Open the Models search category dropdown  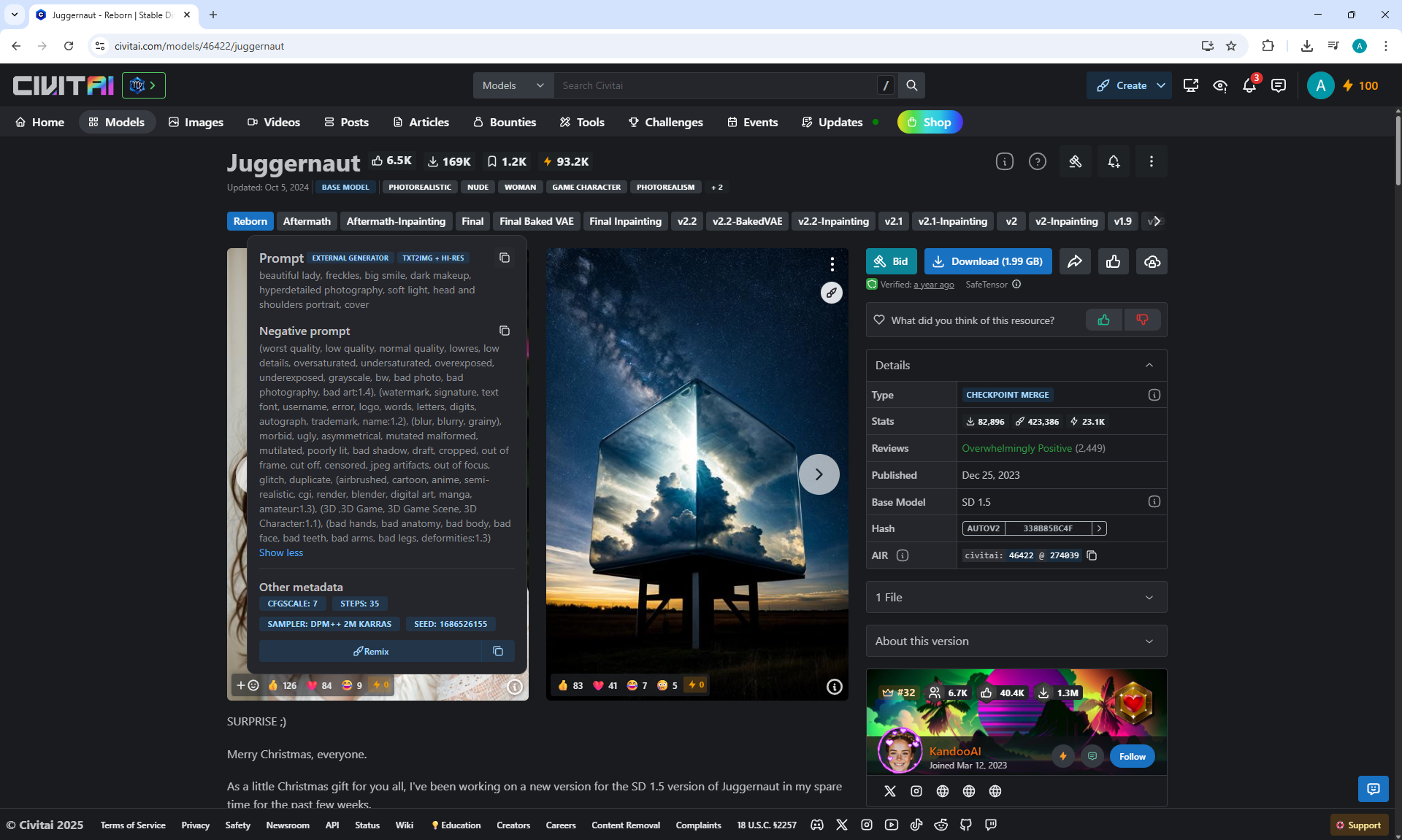[x=513, y=85]
